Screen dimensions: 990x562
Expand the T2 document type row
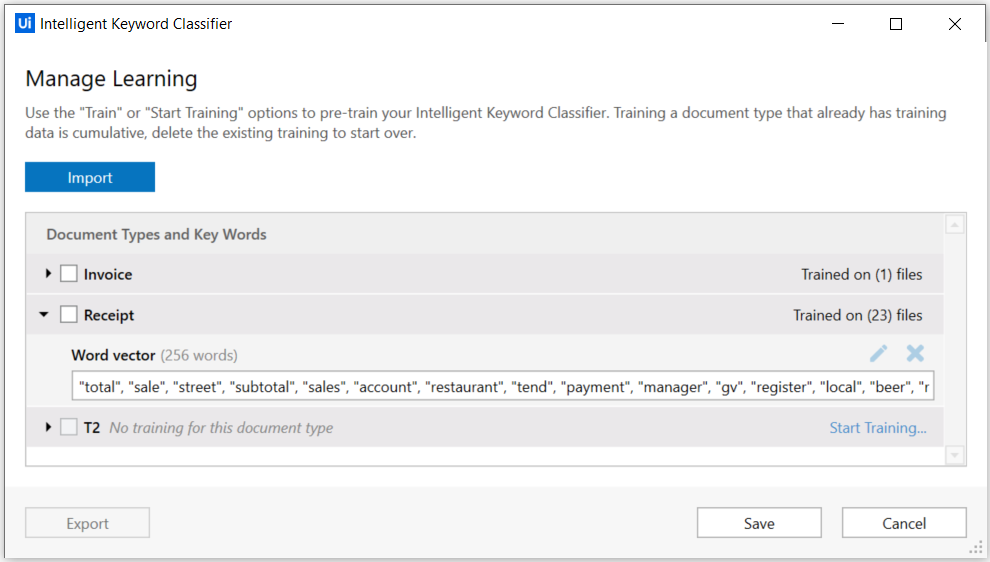(x=48, y=427)
